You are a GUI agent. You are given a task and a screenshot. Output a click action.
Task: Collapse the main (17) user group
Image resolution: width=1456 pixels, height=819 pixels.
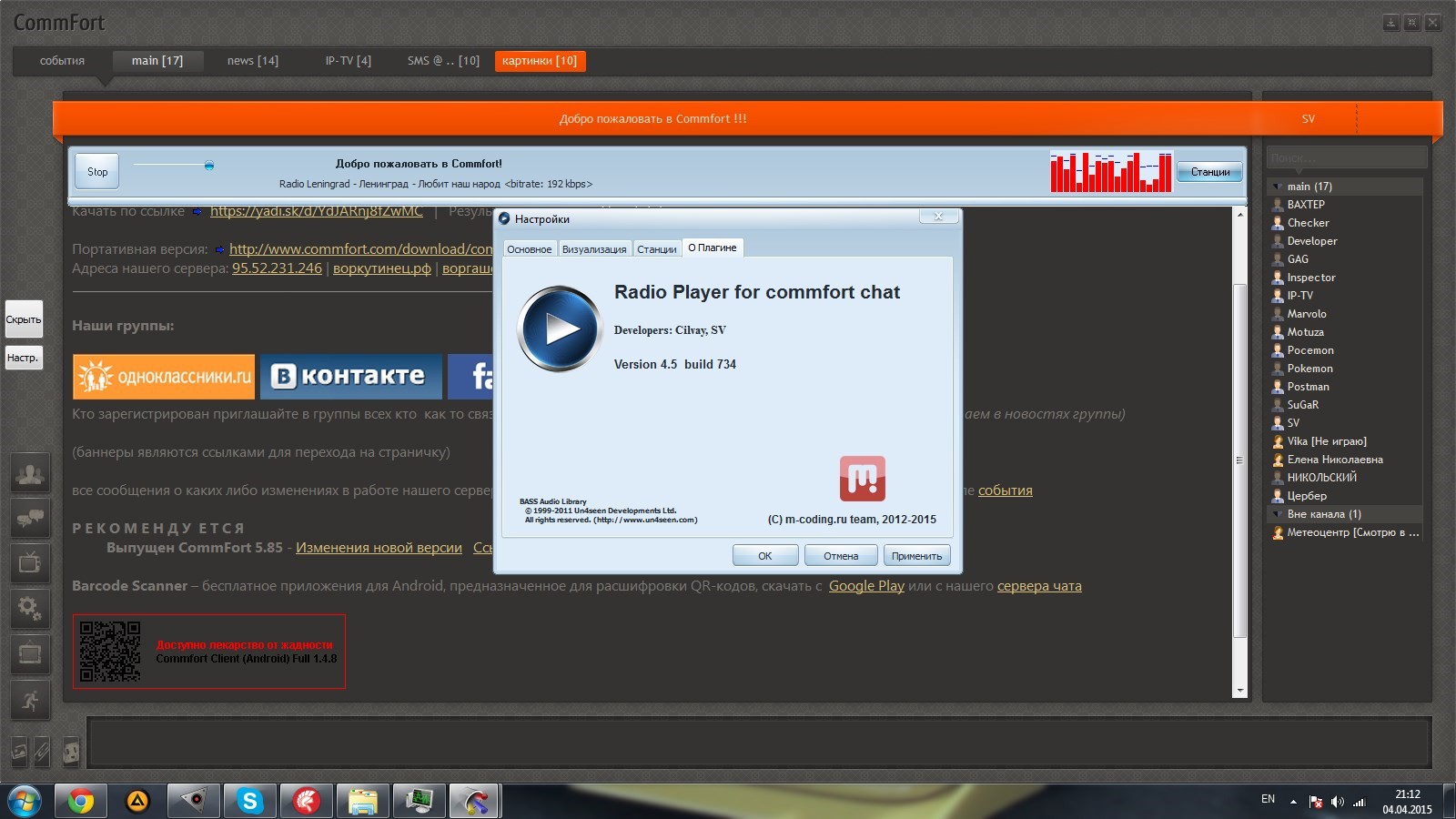click(1277, 187)
